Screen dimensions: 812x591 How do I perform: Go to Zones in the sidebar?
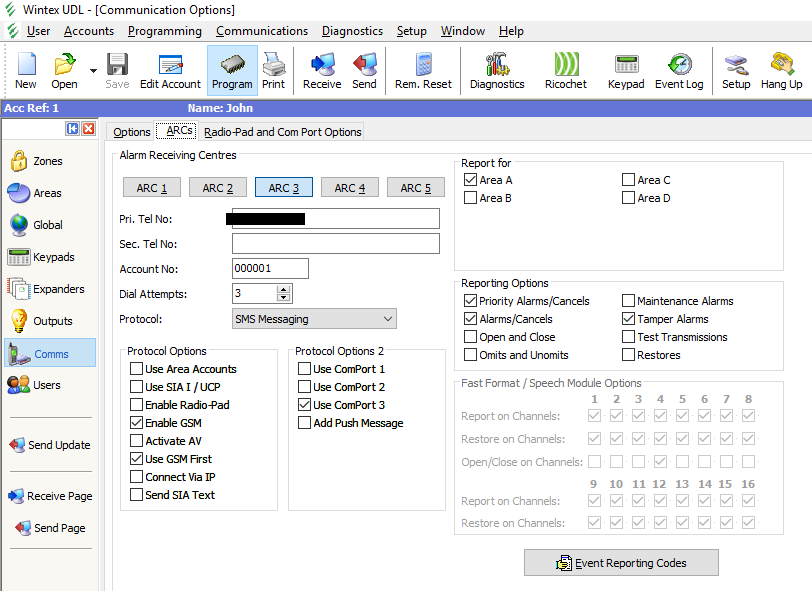point(36,161)
